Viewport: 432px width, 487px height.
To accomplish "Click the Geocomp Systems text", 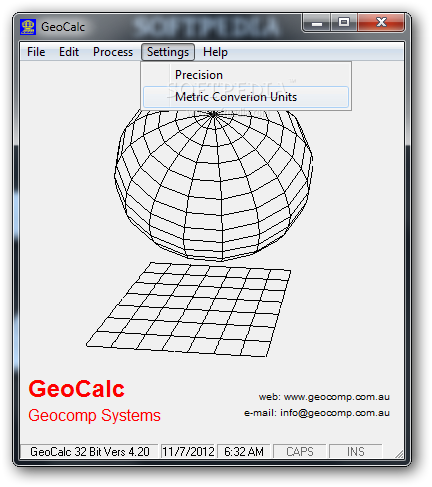I will click(94, 416).
